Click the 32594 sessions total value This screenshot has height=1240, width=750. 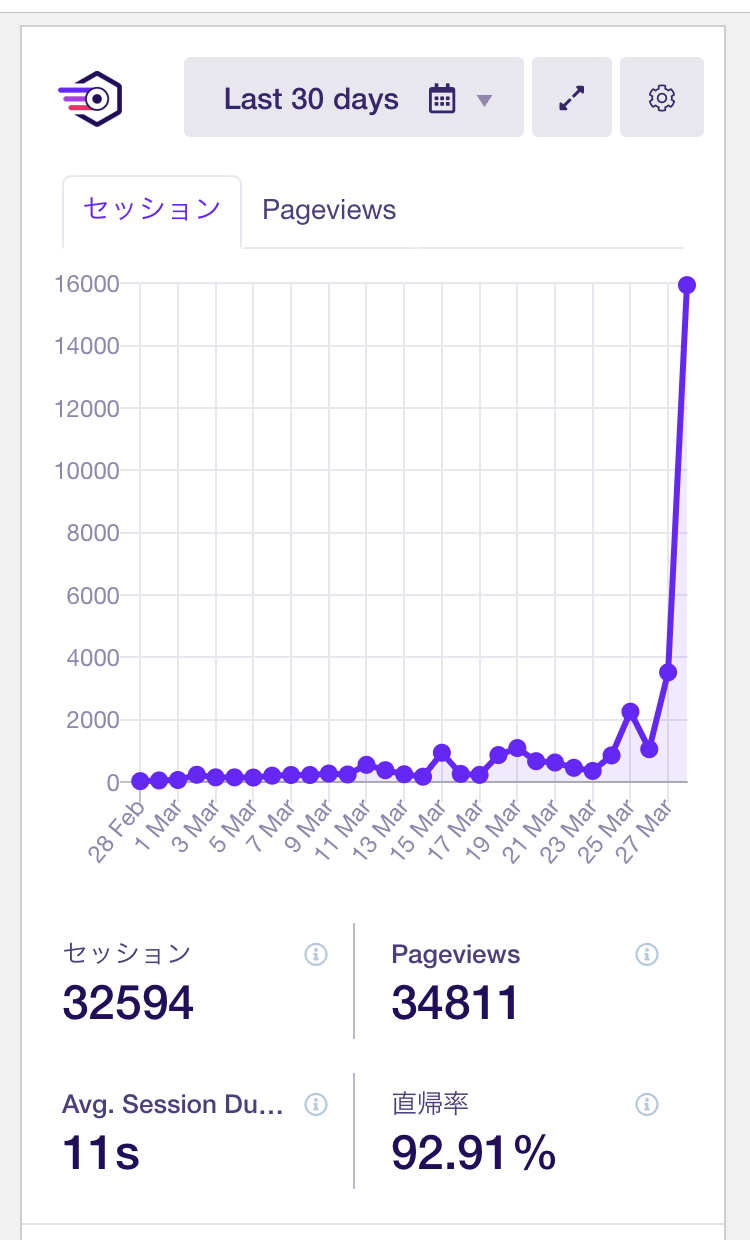coord(128,1002)
